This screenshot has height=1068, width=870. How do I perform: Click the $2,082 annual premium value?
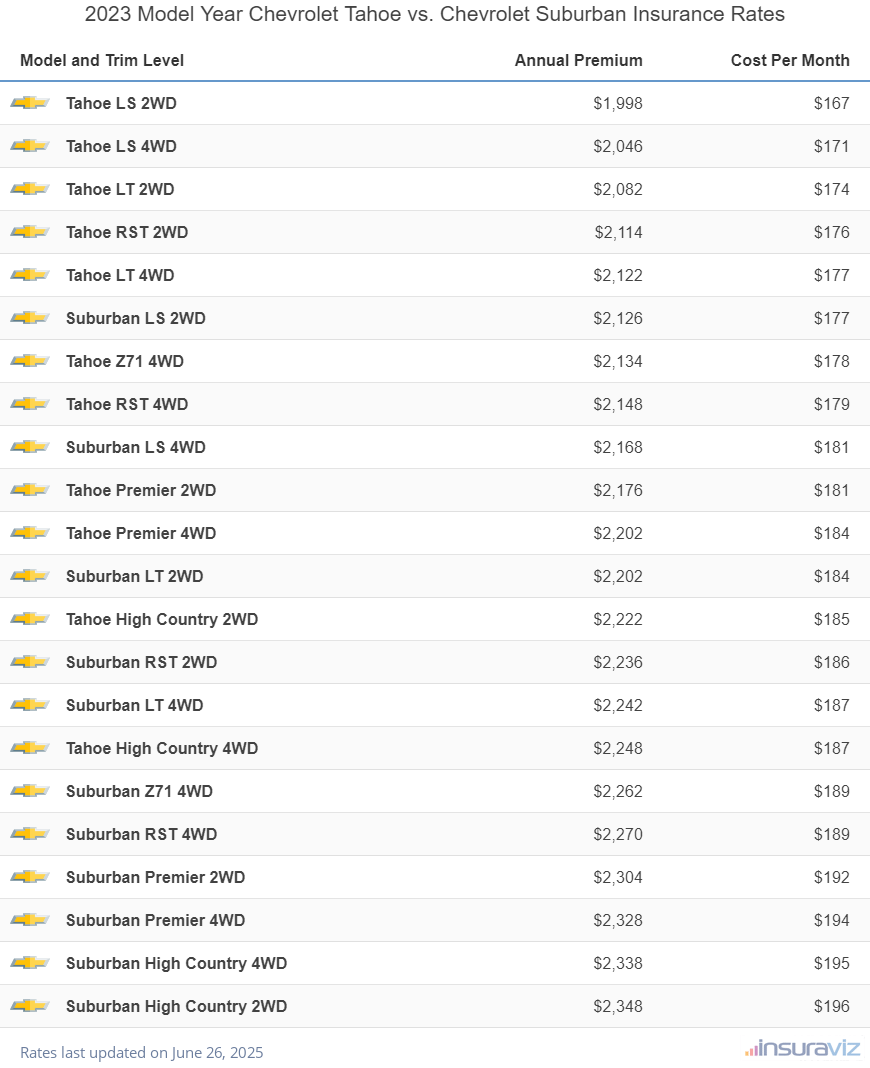click(x=618, y=189)
